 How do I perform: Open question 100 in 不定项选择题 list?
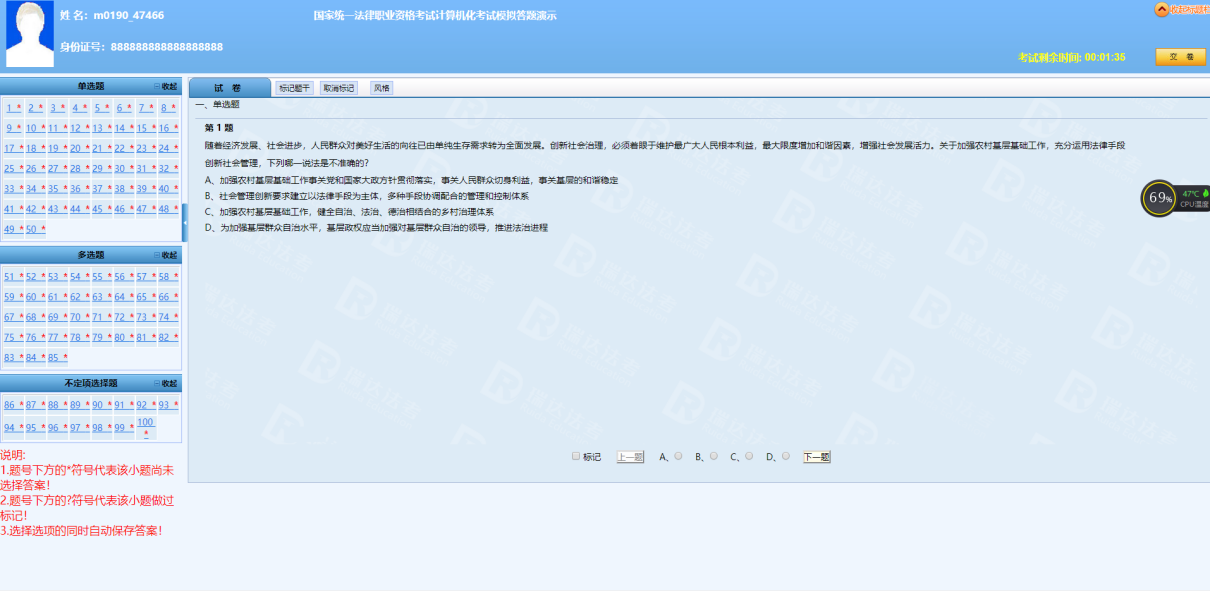point(146,422)
